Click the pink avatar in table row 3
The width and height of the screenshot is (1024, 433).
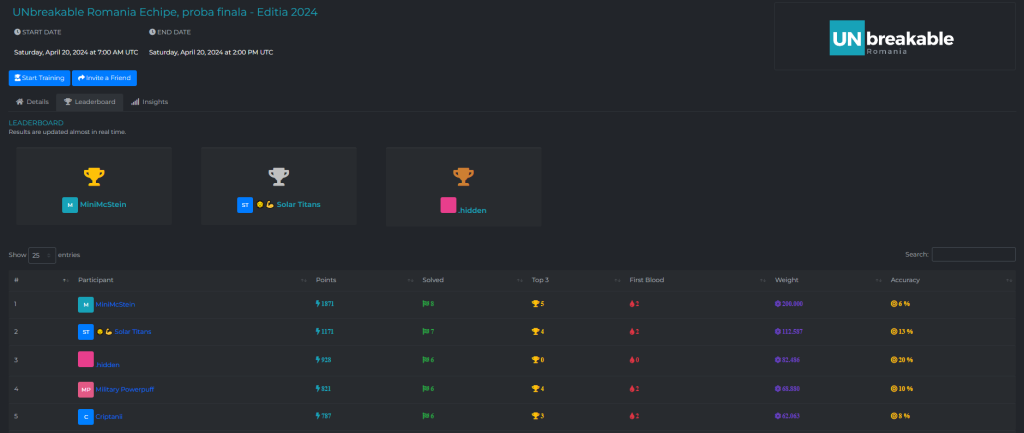click(85, 359)
